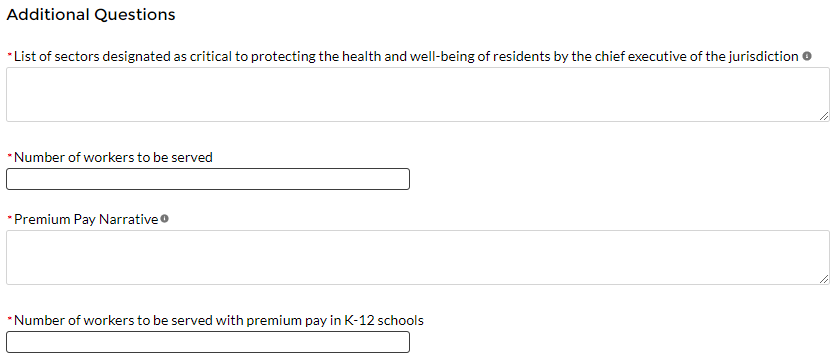The width and height of the screenshot is (838, 360).
Task: Click required asterisk before 'Number of workers to be served'
Action: [10, 155]
